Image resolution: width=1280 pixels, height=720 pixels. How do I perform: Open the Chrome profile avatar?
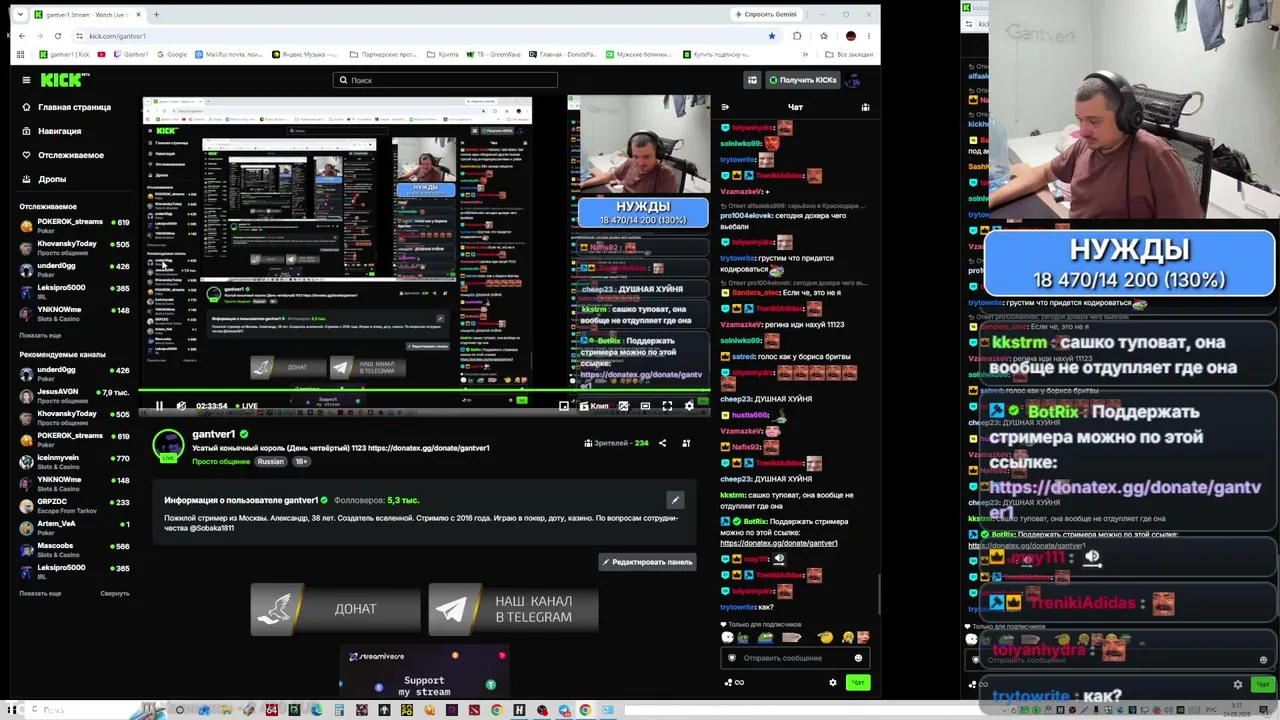pos(851,36)
